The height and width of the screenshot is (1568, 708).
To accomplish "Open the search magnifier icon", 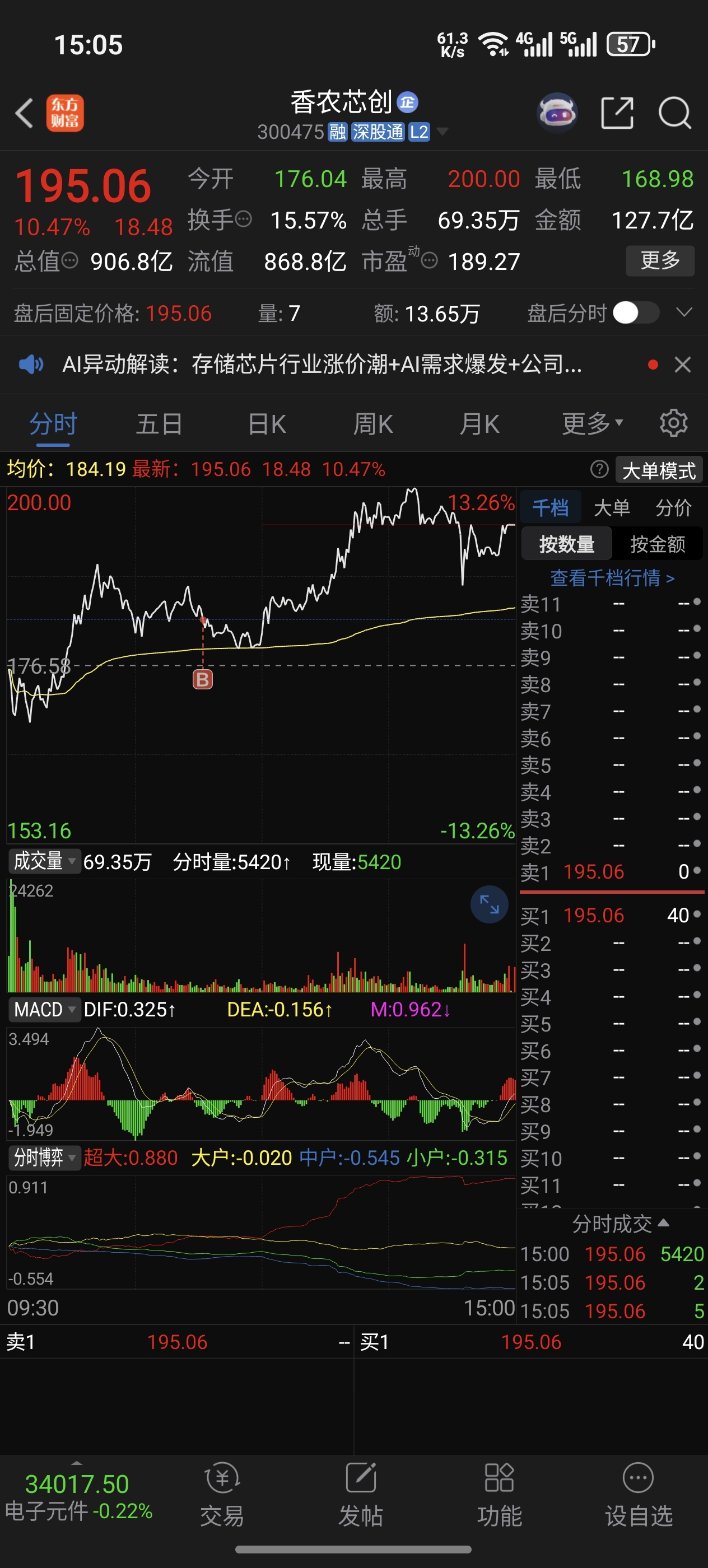I will coord(674,113).
